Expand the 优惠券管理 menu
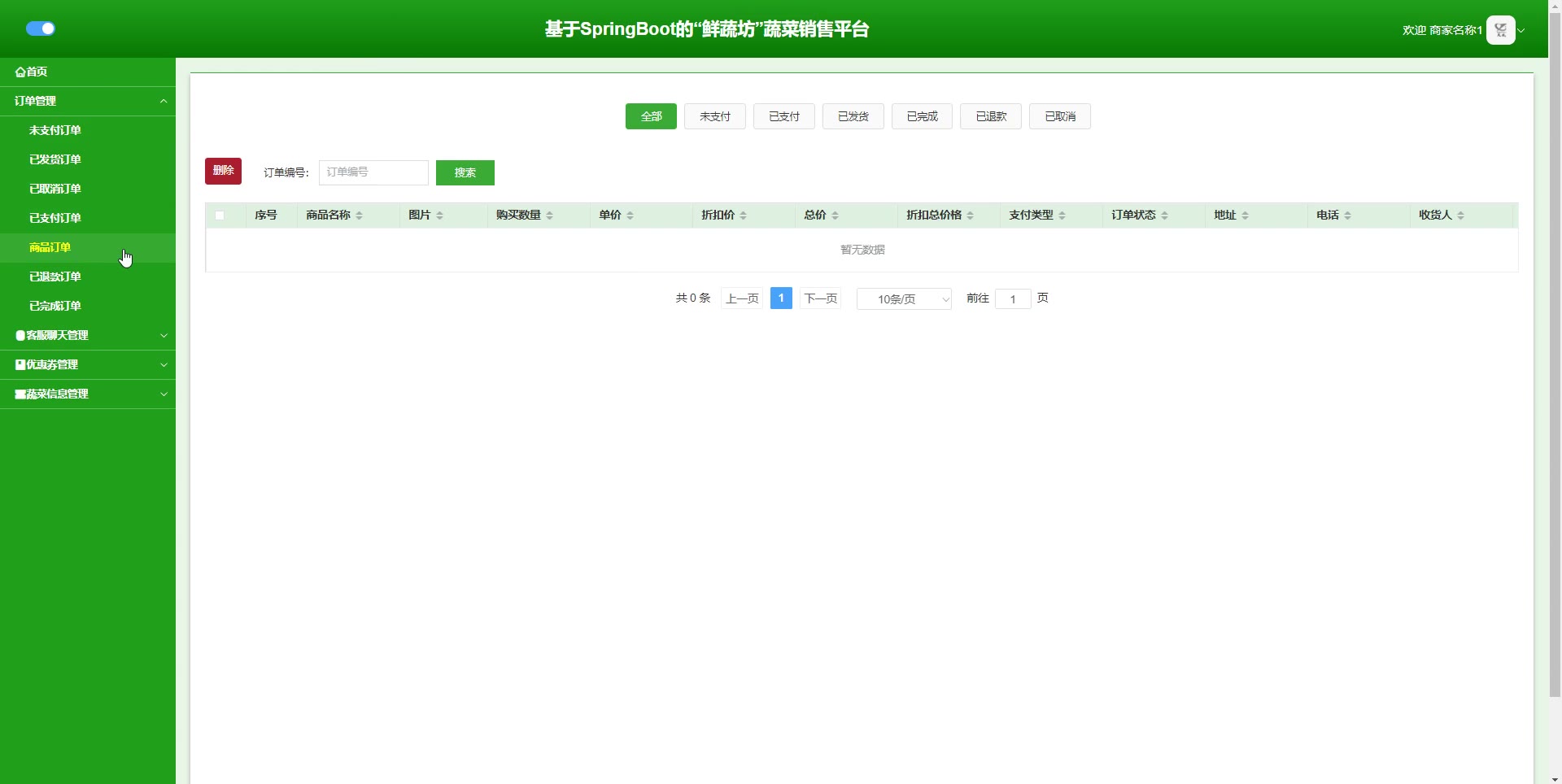Image resolution: width=1562 pixels, height=784 pixels. click(x=88, y=364)
